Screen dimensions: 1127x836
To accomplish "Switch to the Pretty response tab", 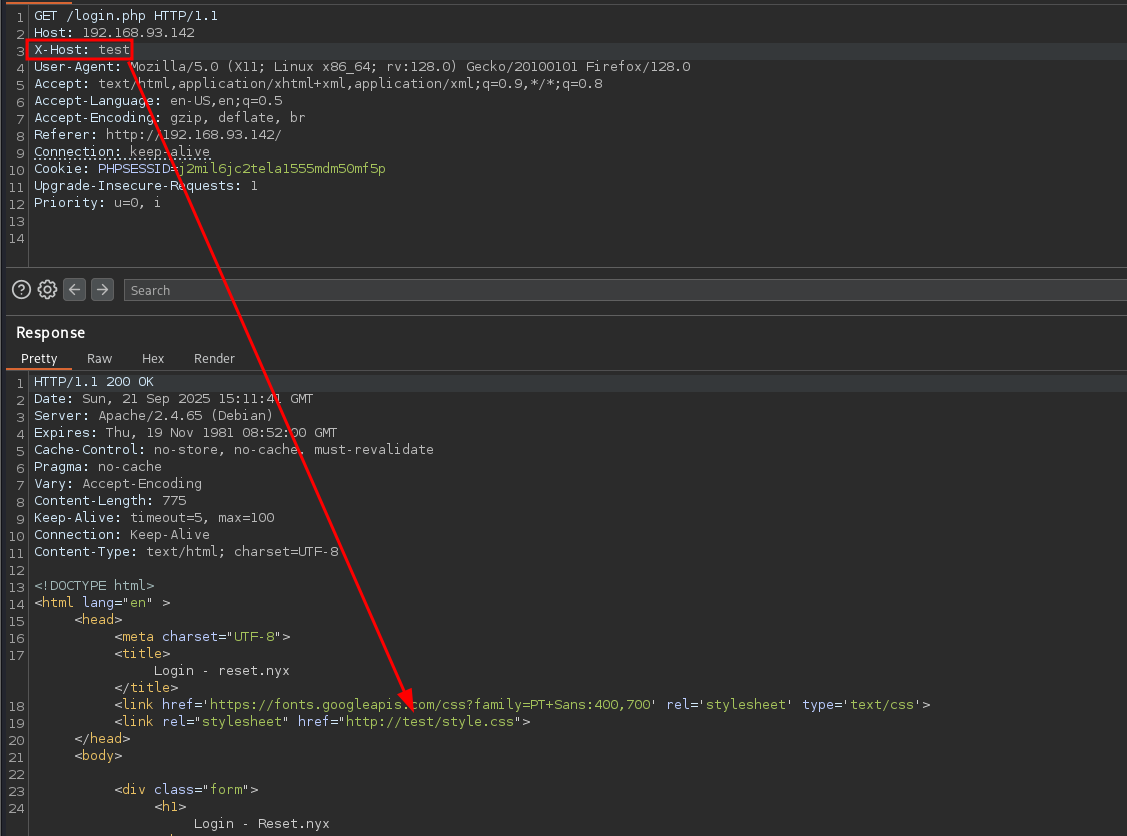I will (39, 358).
